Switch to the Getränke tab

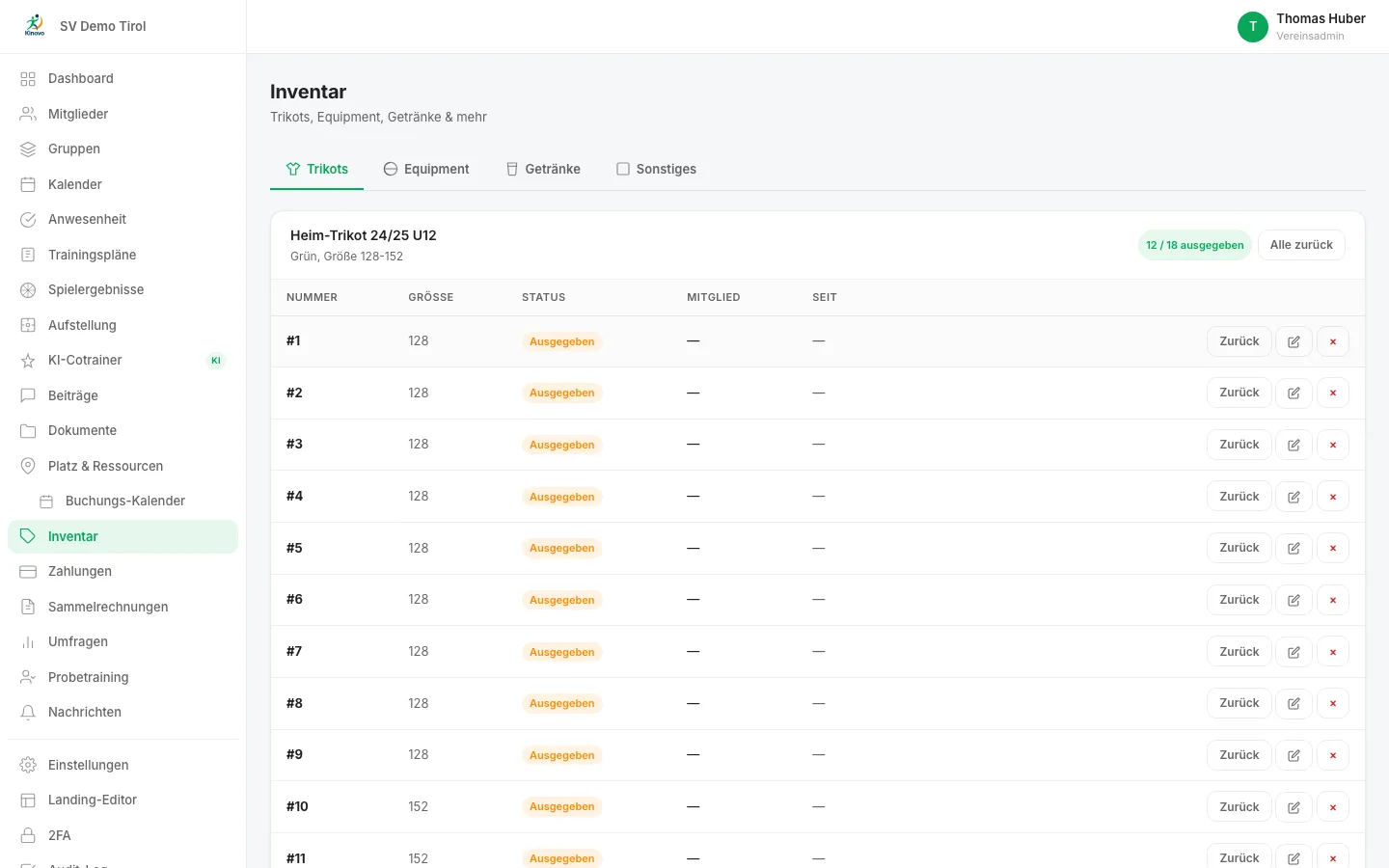point(543,169)
